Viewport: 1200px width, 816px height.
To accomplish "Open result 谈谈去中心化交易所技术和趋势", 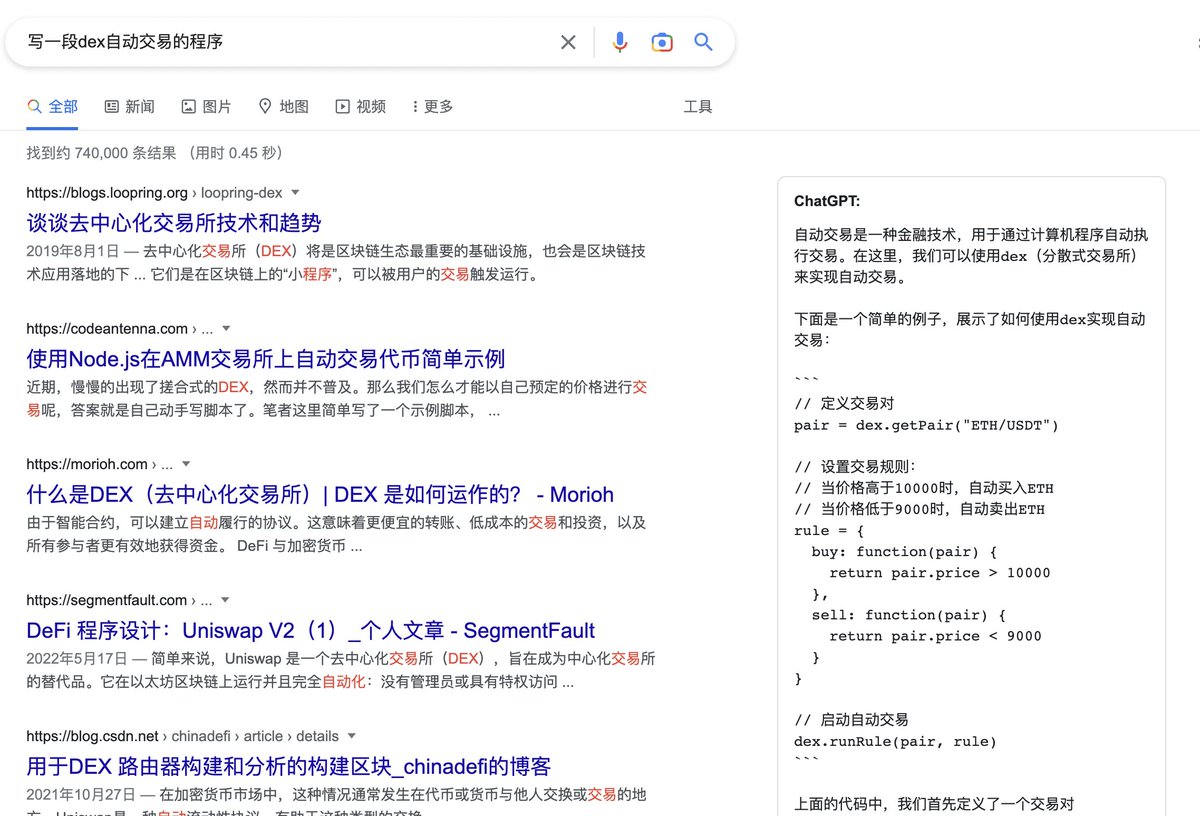I will (x=174, y=223).
